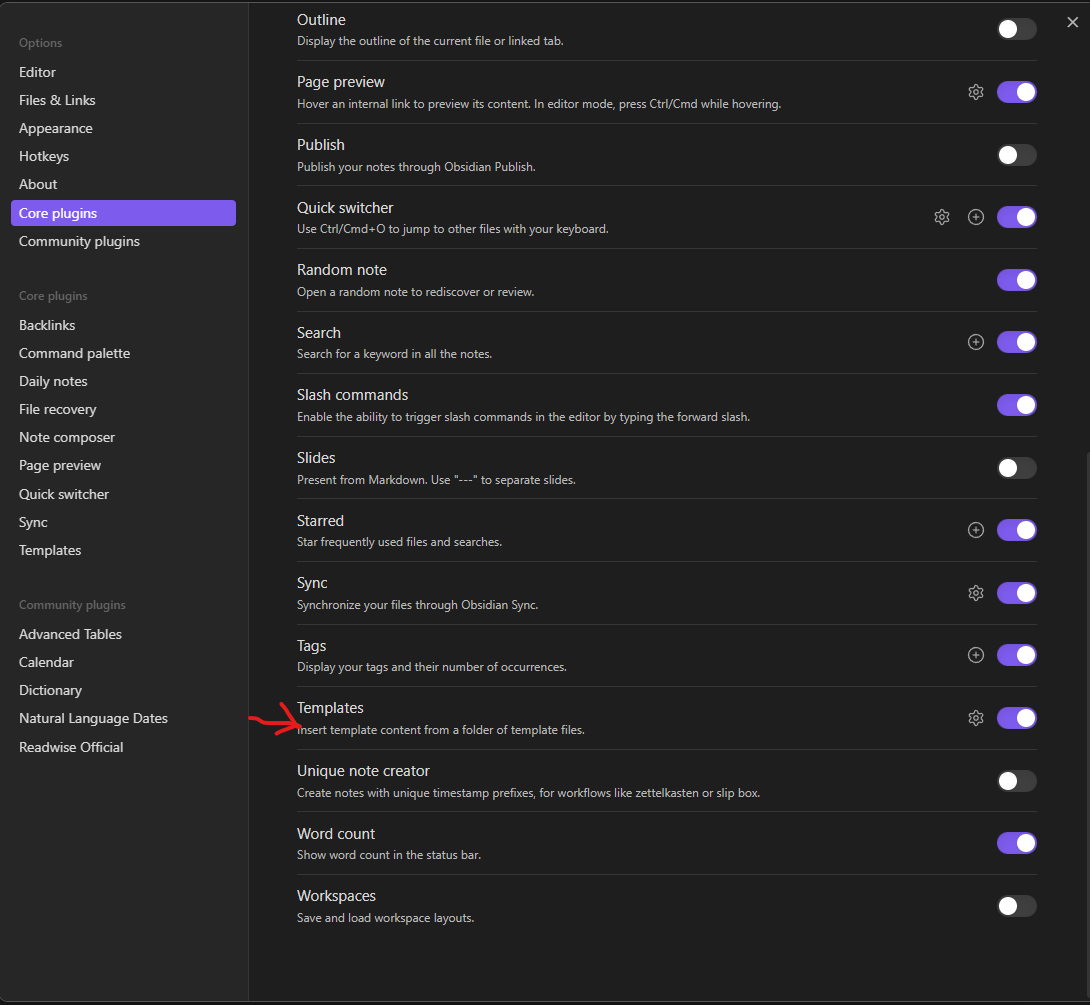Open Community plugins tab
This screenshot has height=1005, width=1090.
pyautogui.click(x=123, y=241)
